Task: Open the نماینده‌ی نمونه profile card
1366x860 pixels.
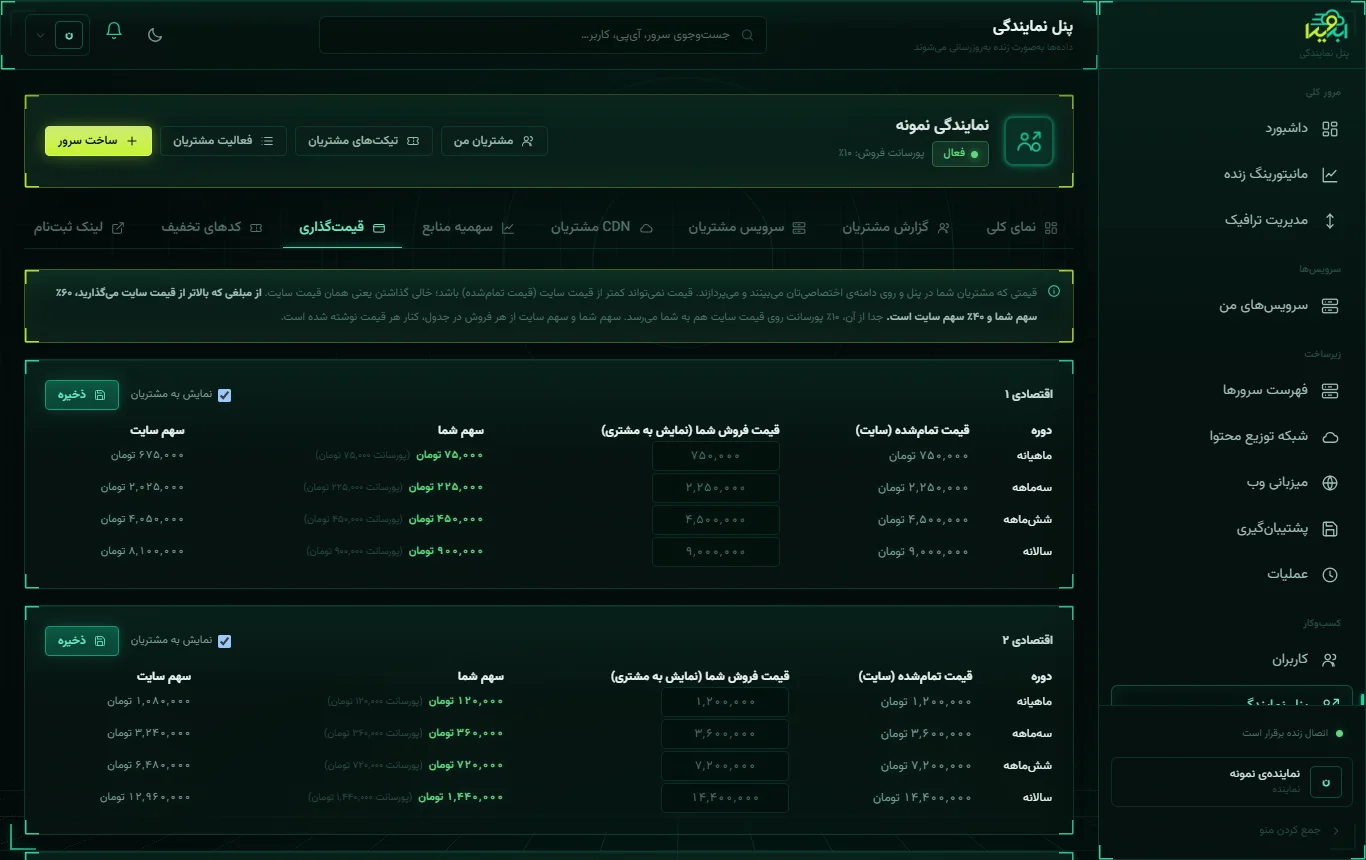Action: tap(1232, 781)
